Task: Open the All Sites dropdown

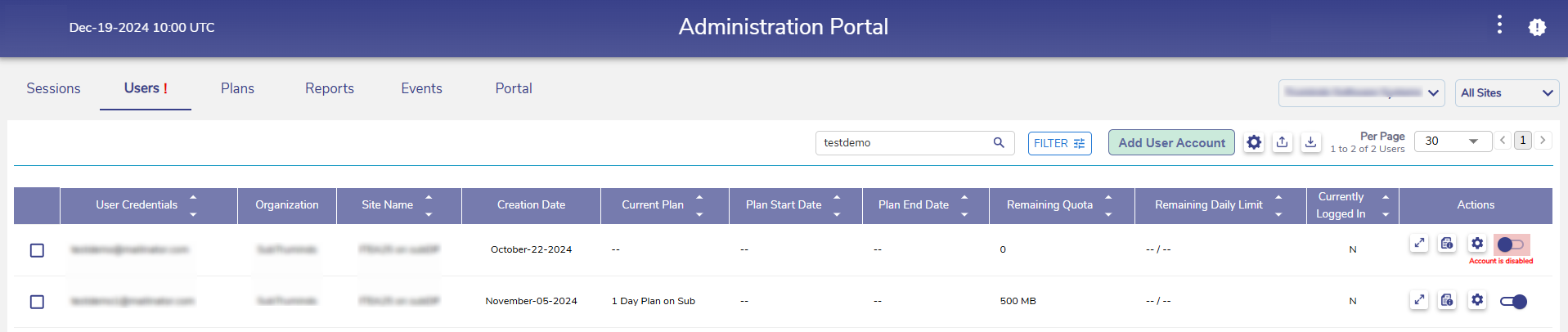Action: click(1507, 93)
